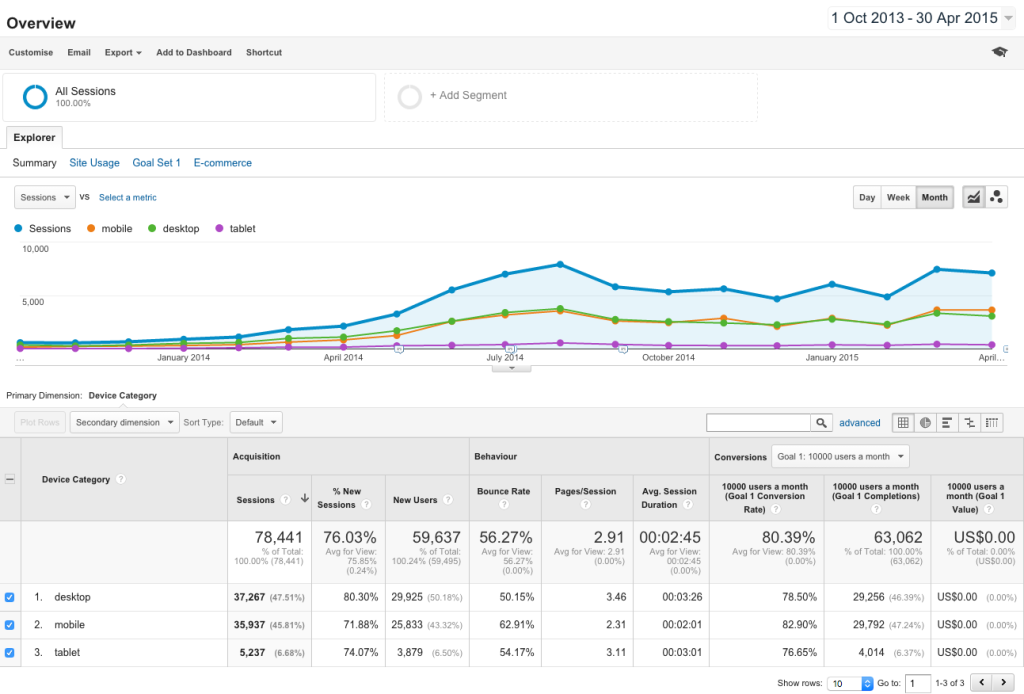Expand the Goal 1 conversions dropdown

(x=841, y=456)
